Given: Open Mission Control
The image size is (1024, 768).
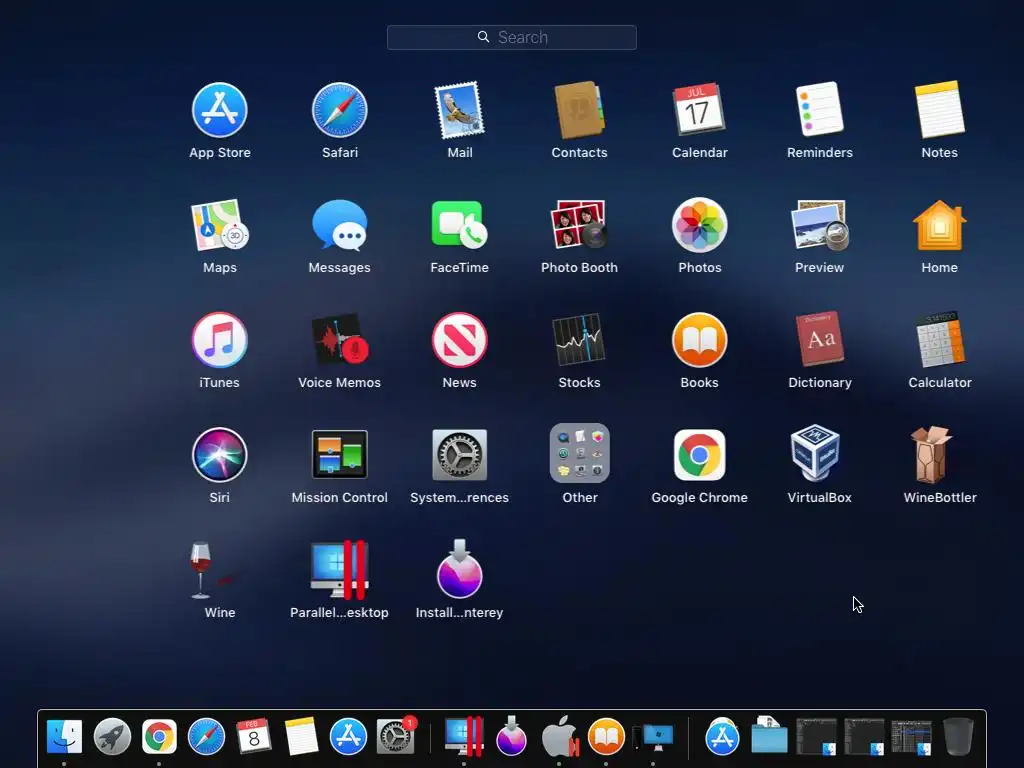Looking at the screenshot, I should pos(340,455).
